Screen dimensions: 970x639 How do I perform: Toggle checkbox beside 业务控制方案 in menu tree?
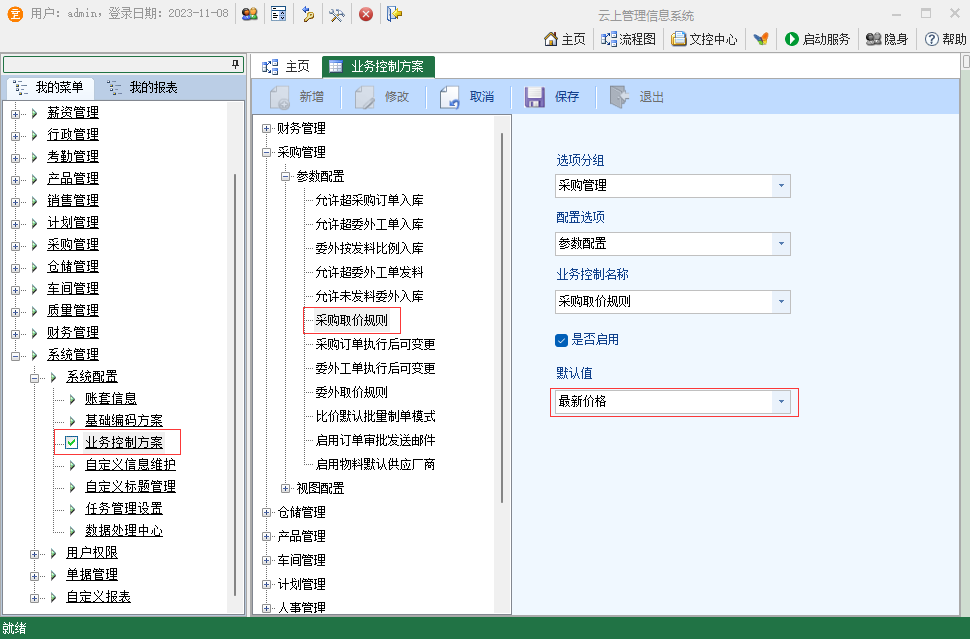tap(71, 442)
